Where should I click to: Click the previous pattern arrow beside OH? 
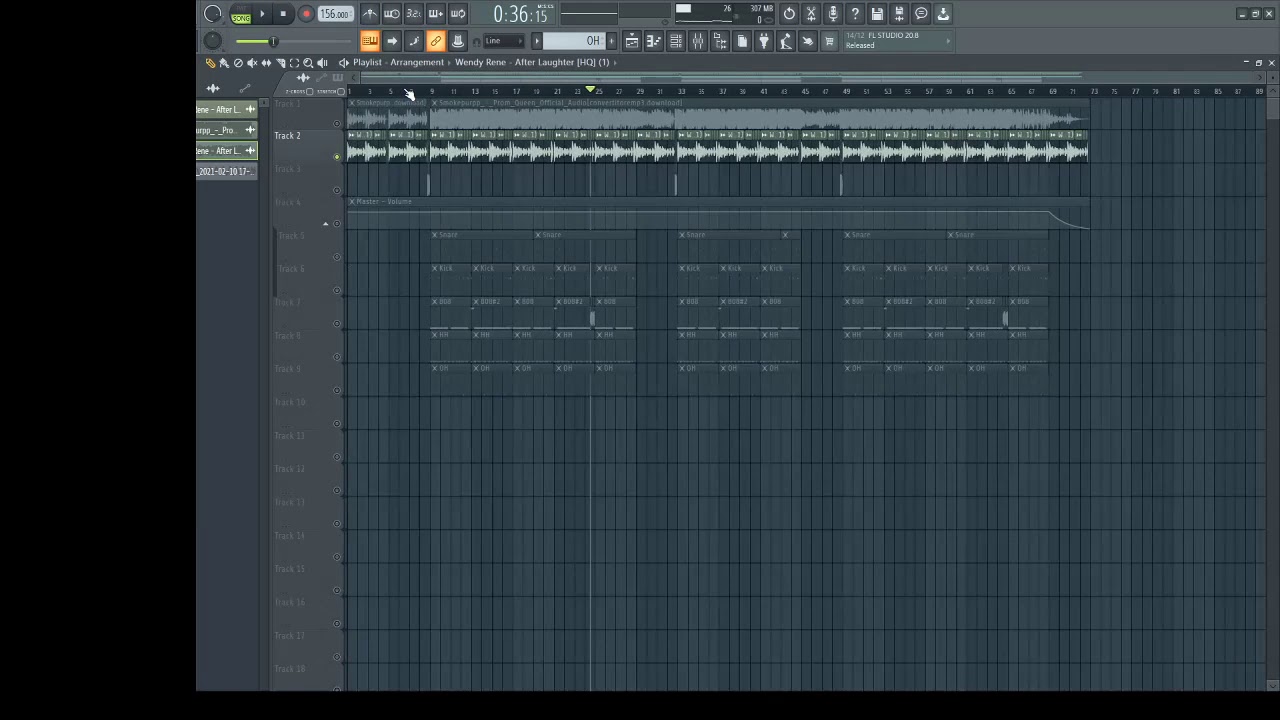pos(537,41)
